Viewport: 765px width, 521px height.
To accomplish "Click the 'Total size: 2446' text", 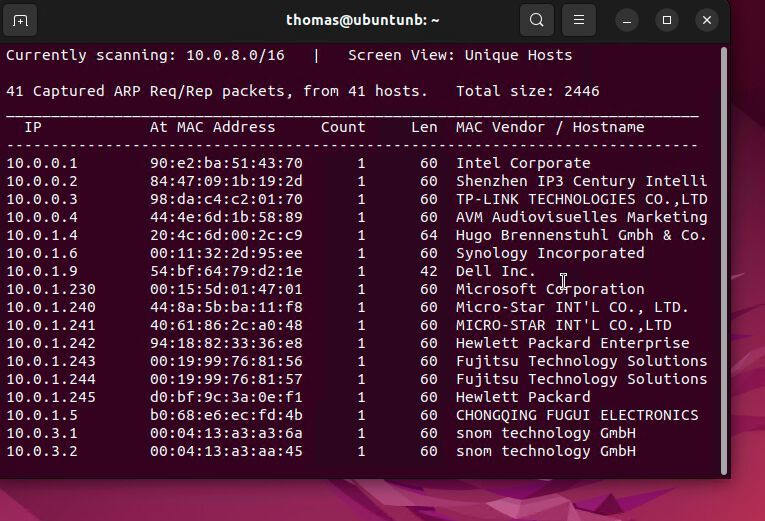I will [527, 91].
